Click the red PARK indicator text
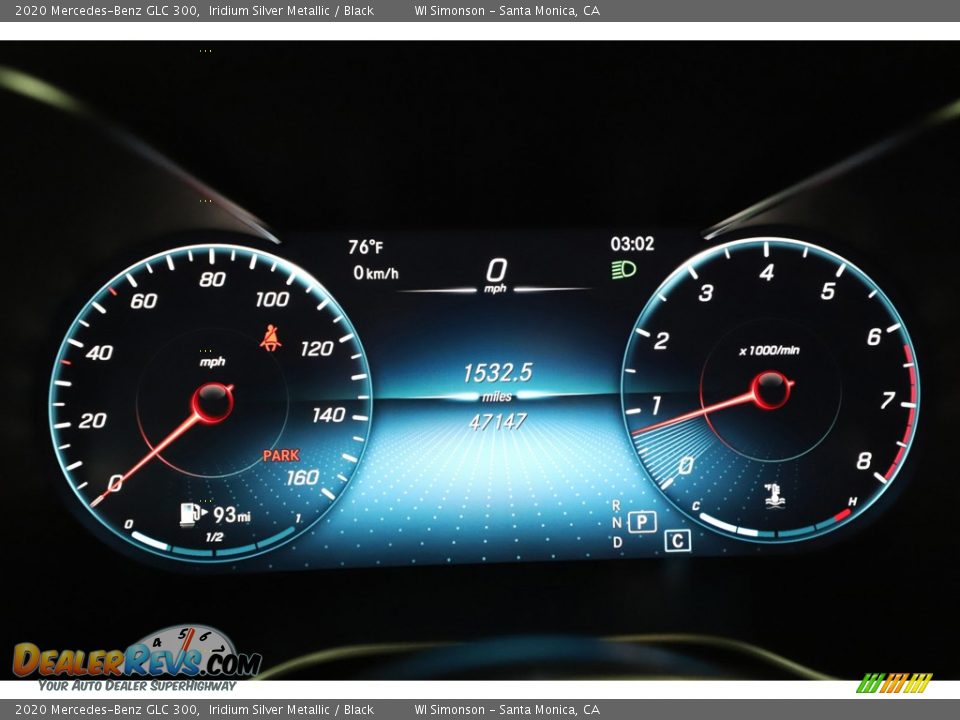960x720 pixels. pyautogui.click(x=281, y=456)
